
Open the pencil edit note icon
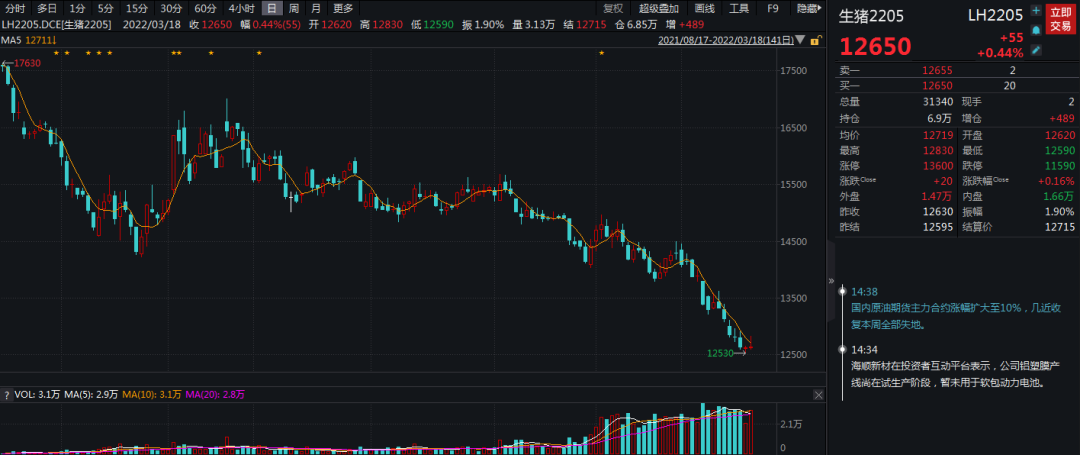point(1036,50)
